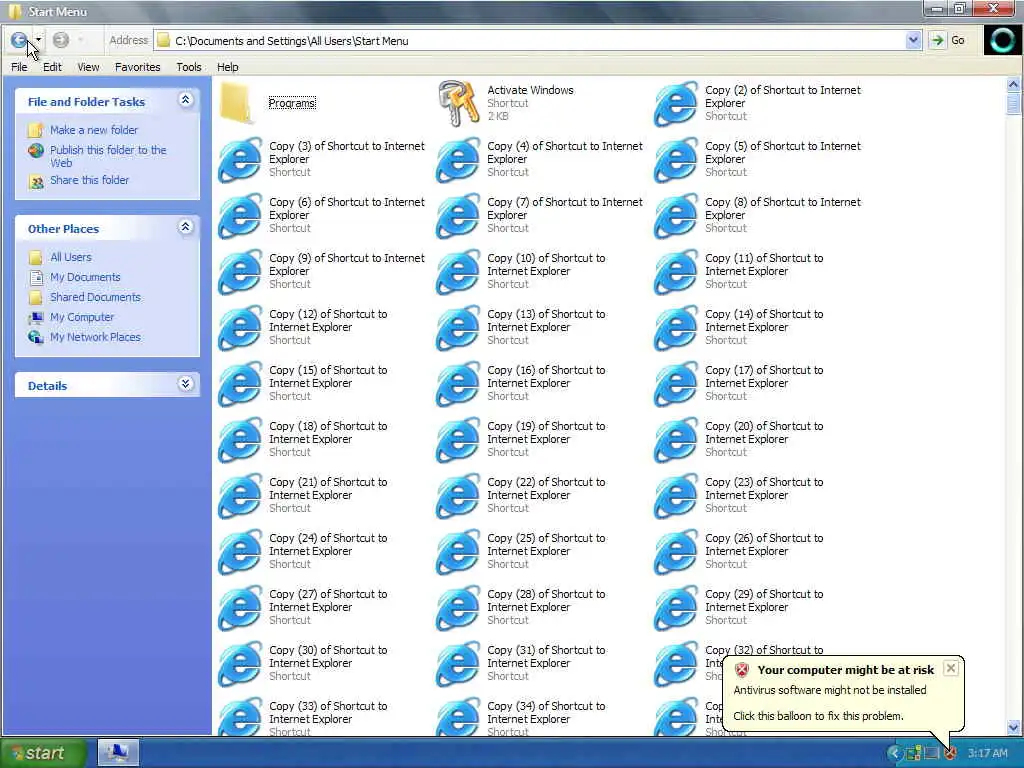Select Copy (22) of Shortcut to Internet Explorer icon
This screenshot has height=768, width=1024.
(x=458, y=496)
